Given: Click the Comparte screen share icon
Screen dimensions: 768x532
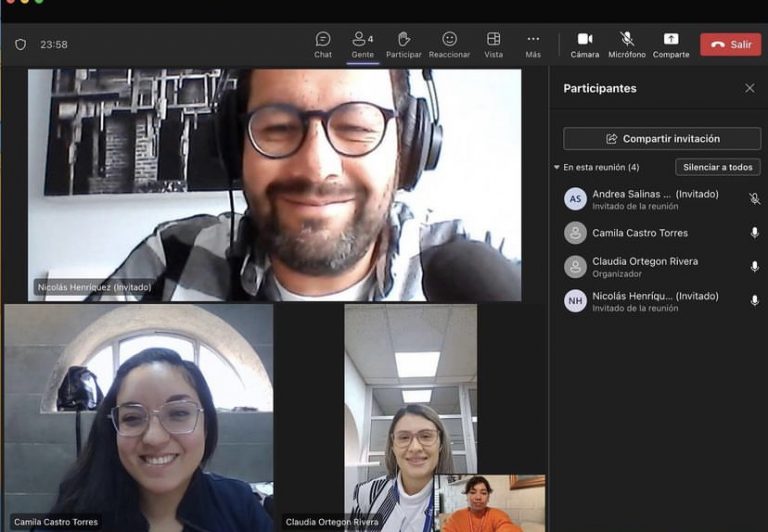Looking at the screenshot, I should (x=671, y=44).
